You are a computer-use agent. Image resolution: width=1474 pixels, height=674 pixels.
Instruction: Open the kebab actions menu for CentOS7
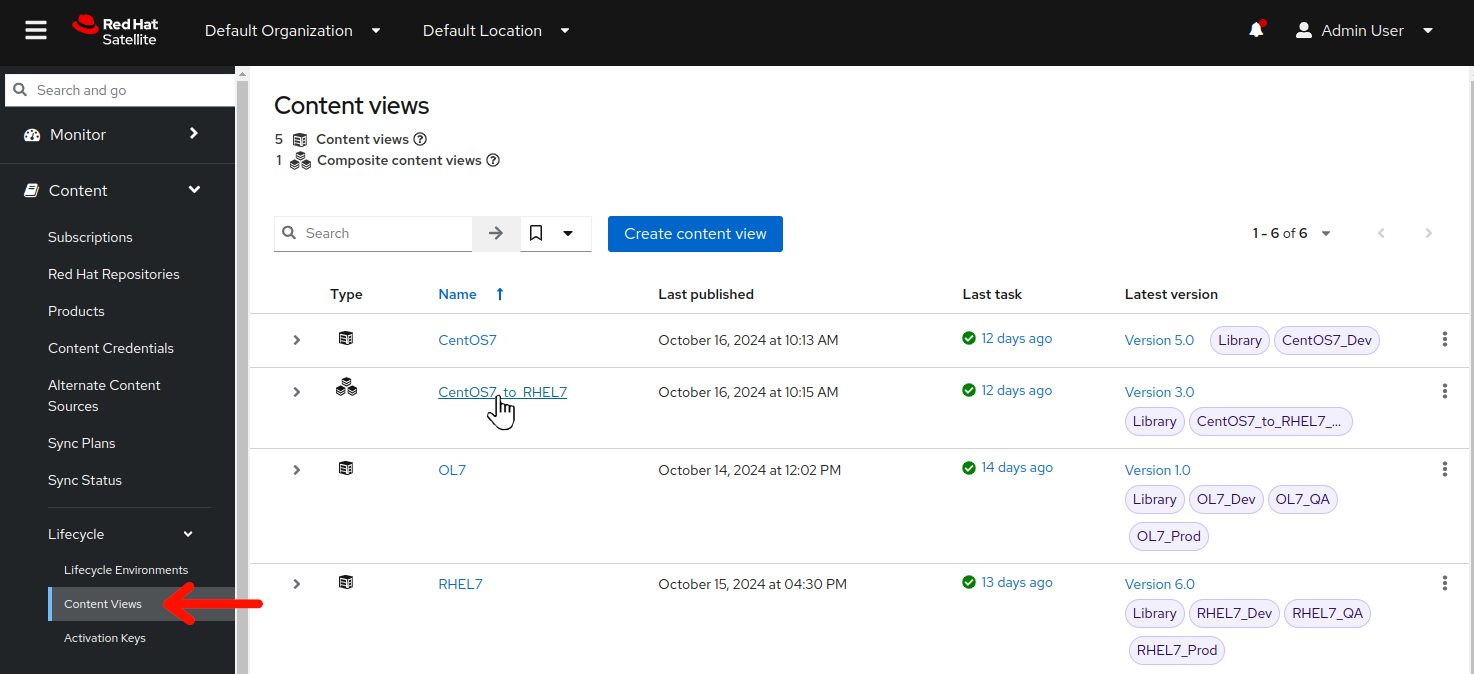[x=1444, y=339]
